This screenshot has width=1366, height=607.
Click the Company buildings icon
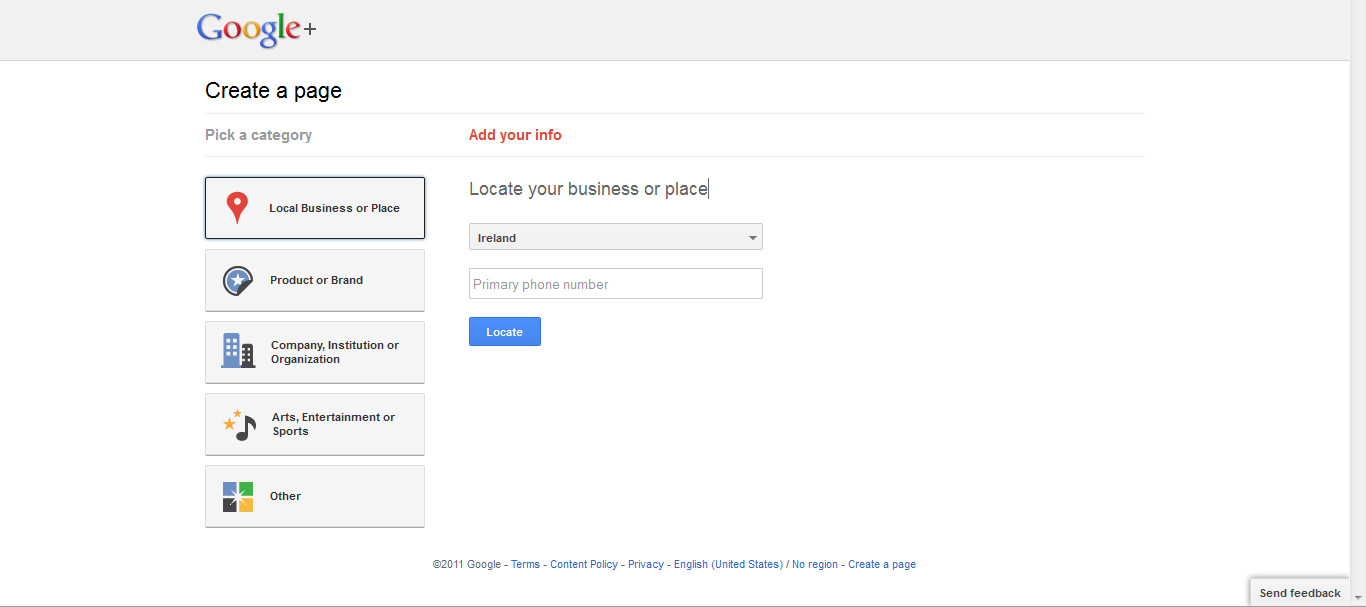point(238,351)
